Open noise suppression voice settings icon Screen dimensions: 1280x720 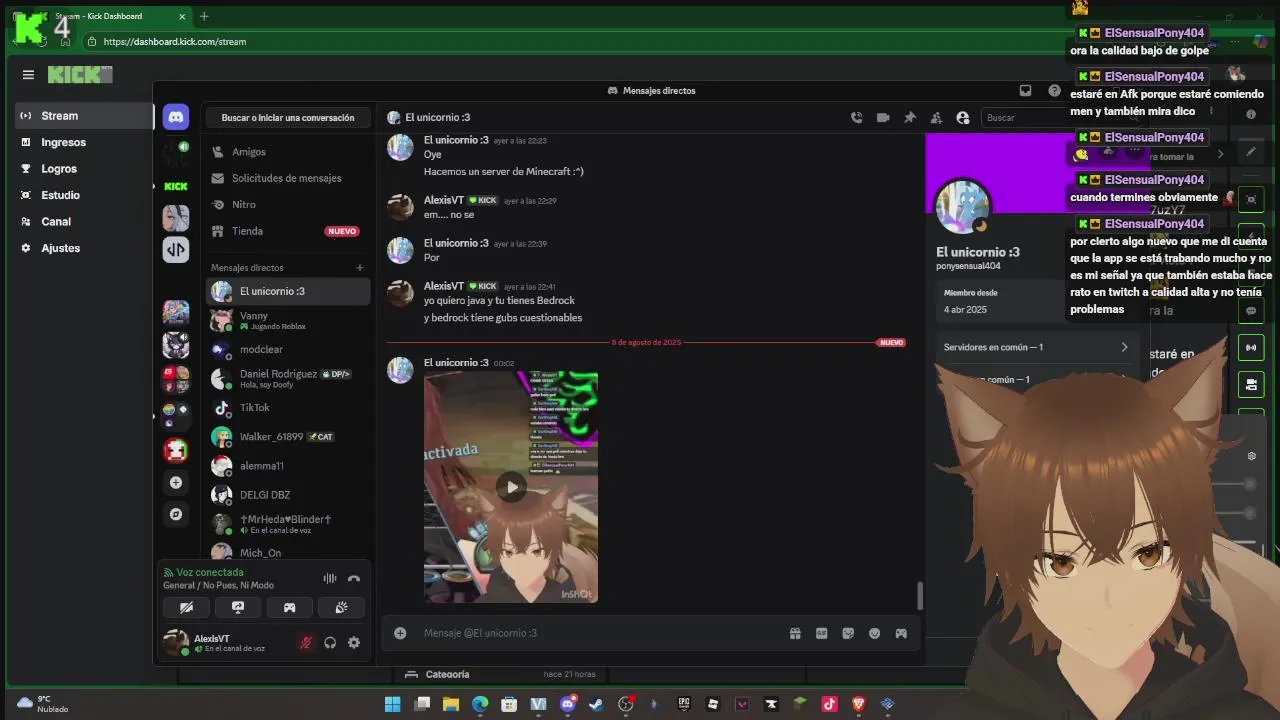[x=329, y=578]
